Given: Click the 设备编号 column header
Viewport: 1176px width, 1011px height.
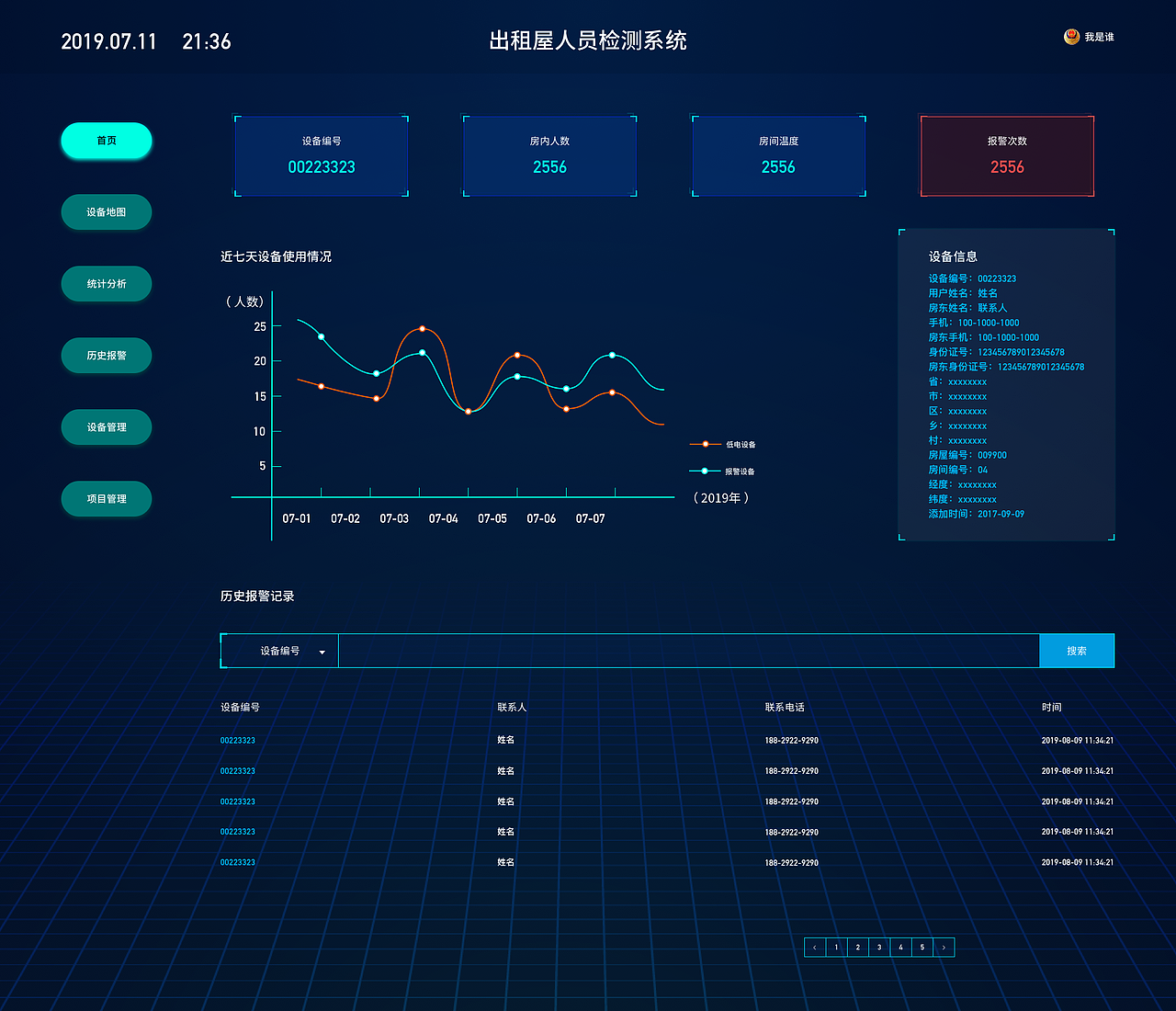Looking at the screenshot, I should pyautogui.click(x=240, y=707).
